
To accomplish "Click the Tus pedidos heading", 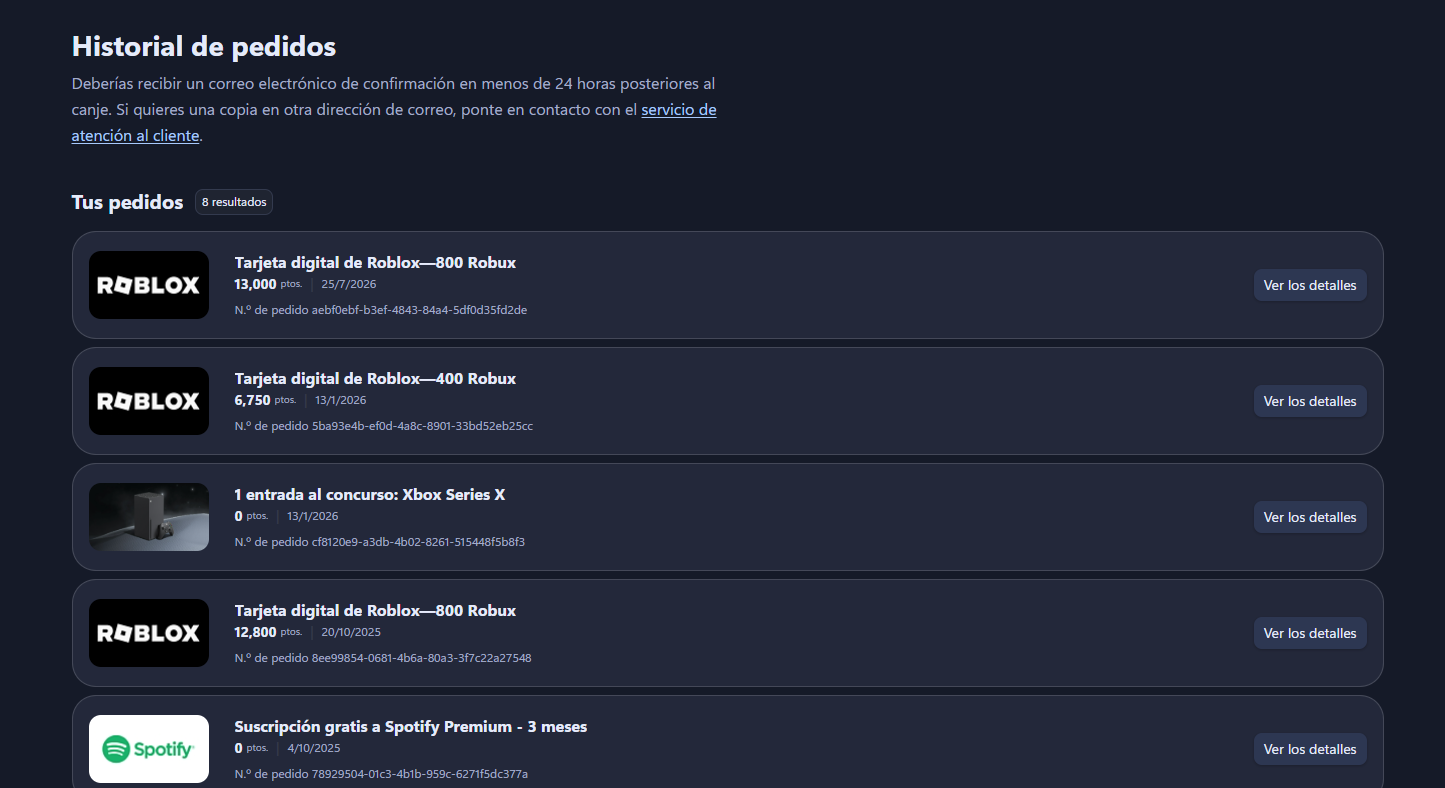I will pyautogui.click(x=127, y=202).
